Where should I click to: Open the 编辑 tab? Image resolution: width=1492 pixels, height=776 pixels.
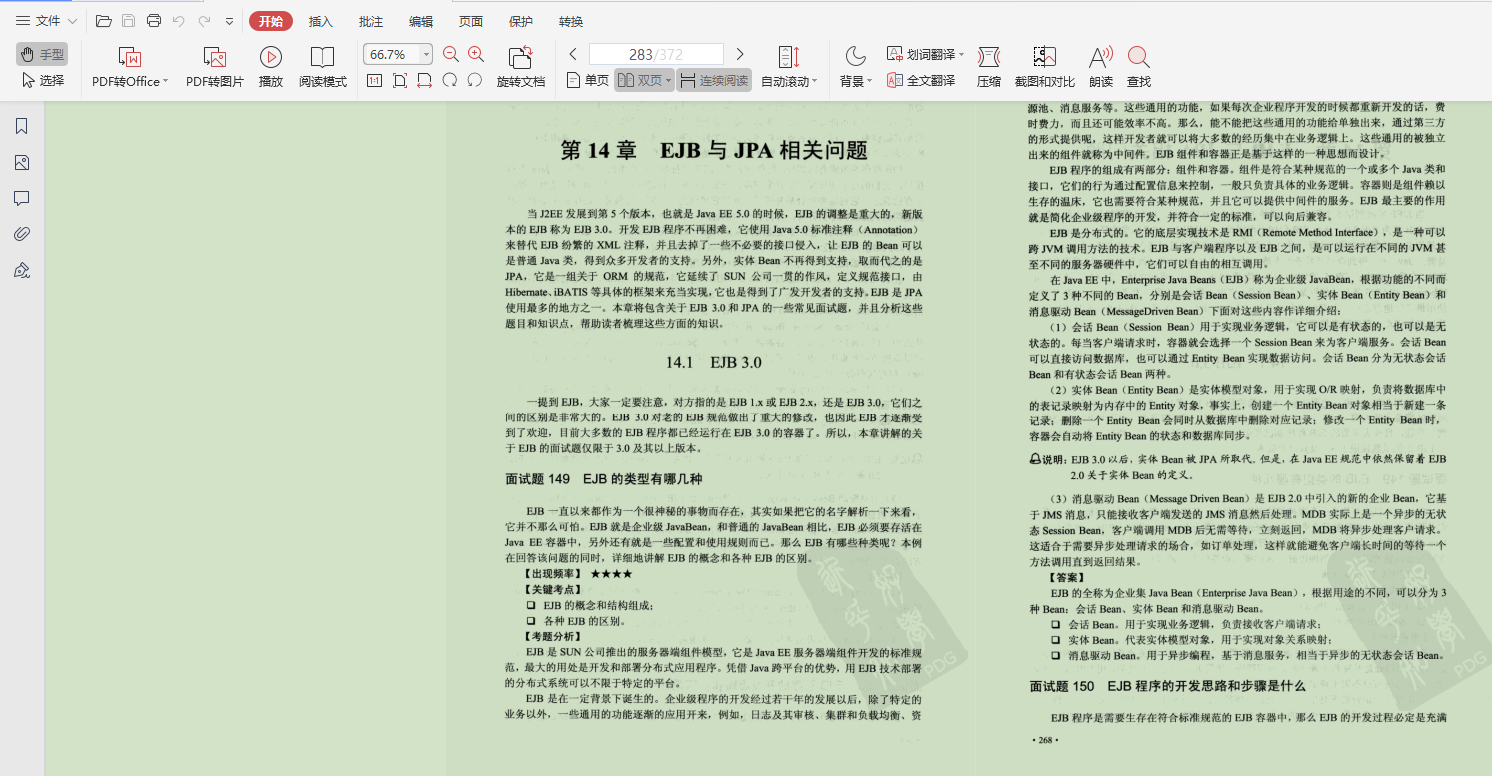[421, 21]
